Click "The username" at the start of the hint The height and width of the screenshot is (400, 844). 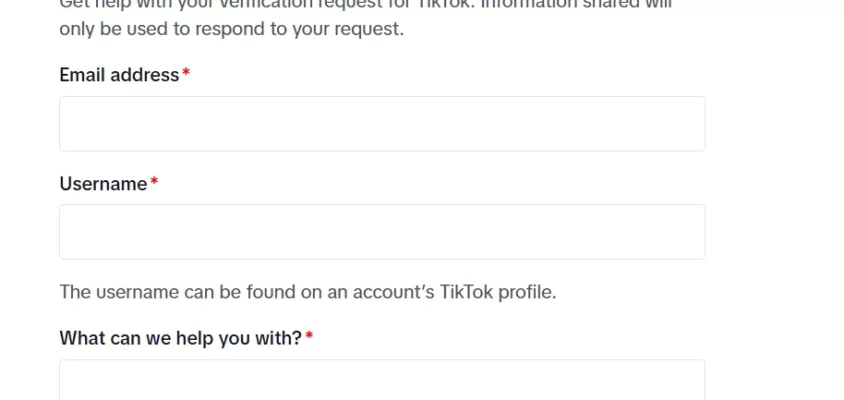[107, 292]
